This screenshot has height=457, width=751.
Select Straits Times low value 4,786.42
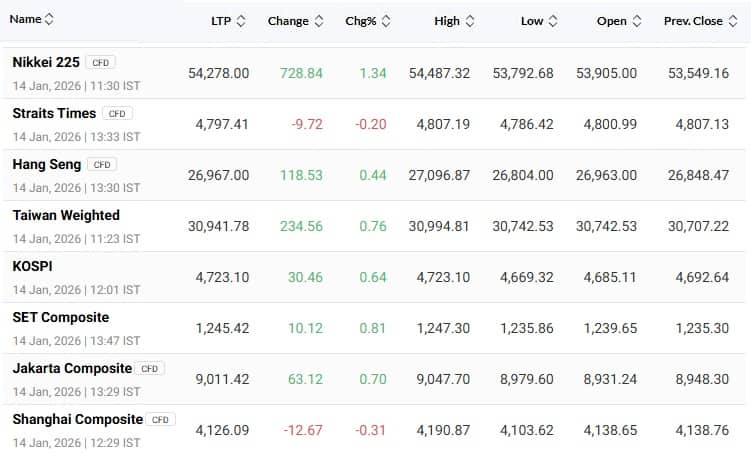(527, 125)
